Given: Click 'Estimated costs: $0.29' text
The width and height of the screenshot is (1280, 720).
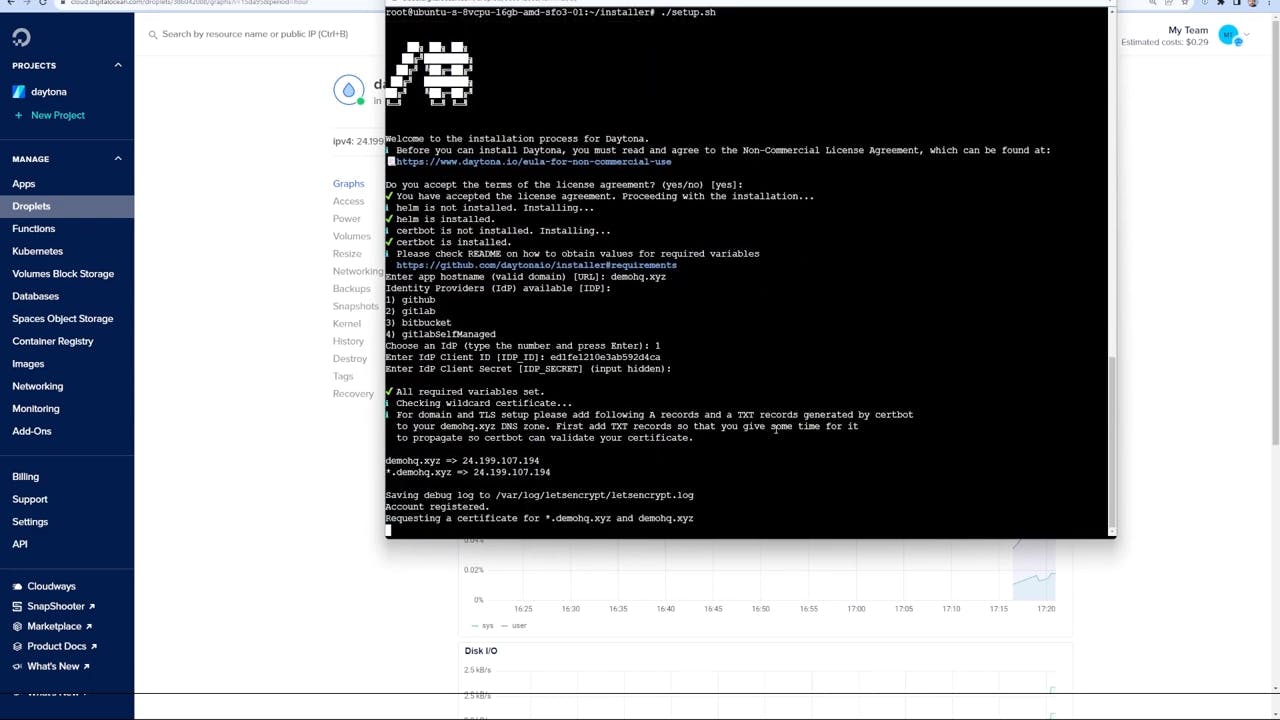Looking at the screenshot, I should (1165, 42).
